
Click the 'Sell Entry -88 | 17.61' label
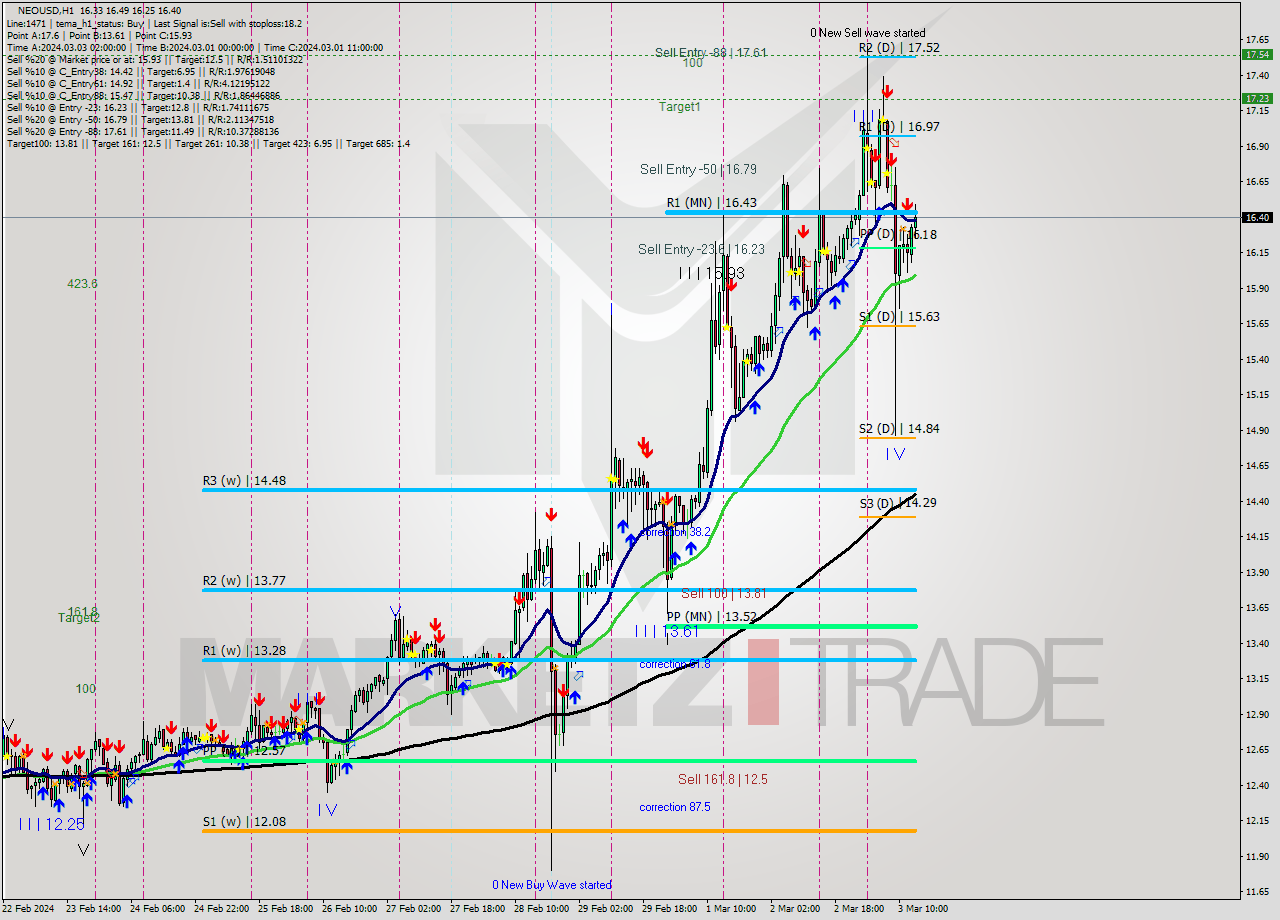711,52
